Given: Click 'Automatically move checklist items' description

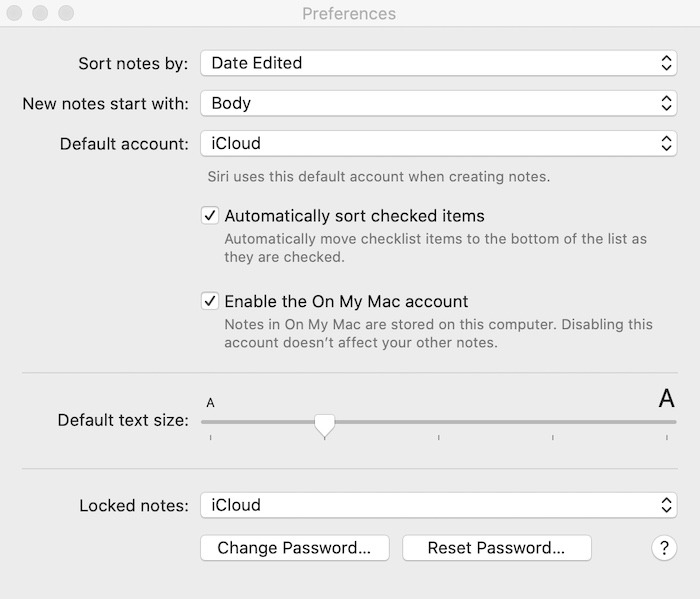Looking at the screenshot, I should (x=435, y=248).
